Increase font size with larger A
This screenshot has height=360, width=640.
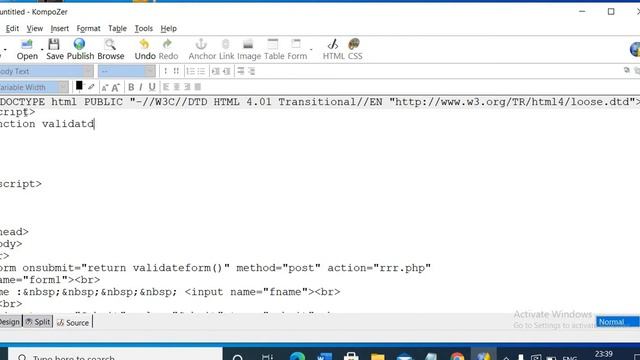(x=116, y=87)
